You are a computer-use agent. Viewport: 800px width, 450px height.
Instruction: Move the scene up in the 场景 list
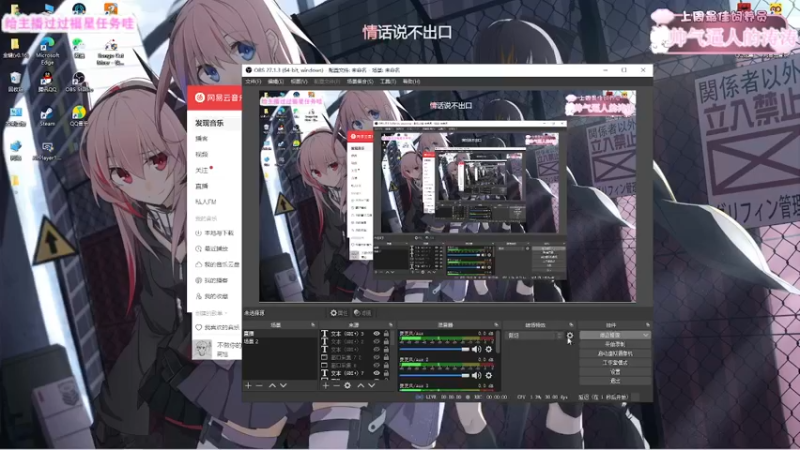click(x=272, y=386)
